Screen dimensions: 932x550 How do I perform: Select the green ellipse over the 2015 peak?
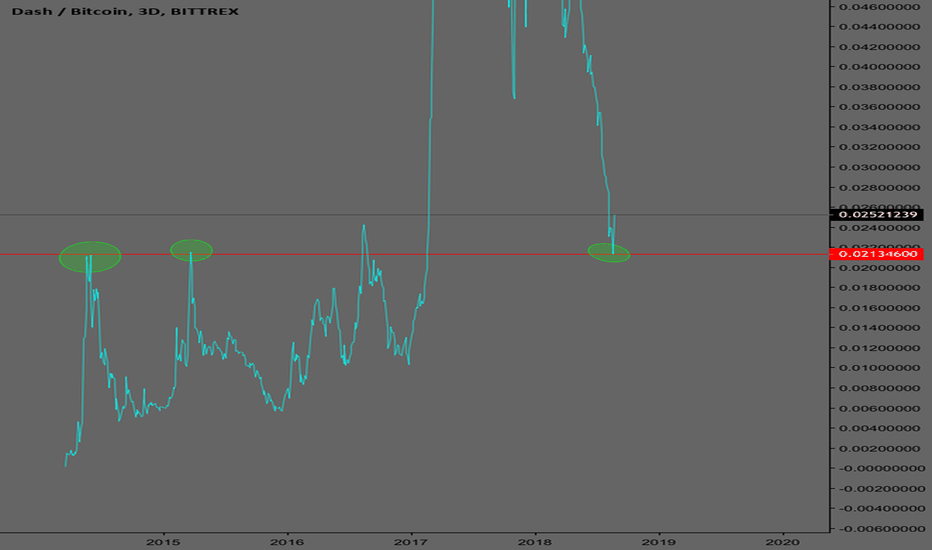pos(191,250)
